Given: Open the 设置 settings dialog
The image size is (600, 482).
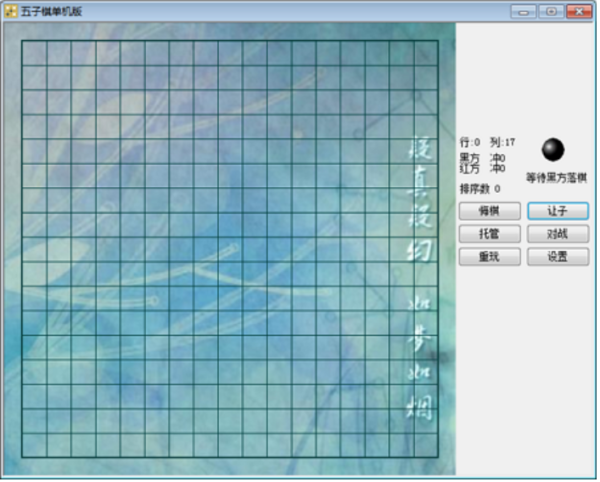Looking at the screenshot, I should pos(557,257).
